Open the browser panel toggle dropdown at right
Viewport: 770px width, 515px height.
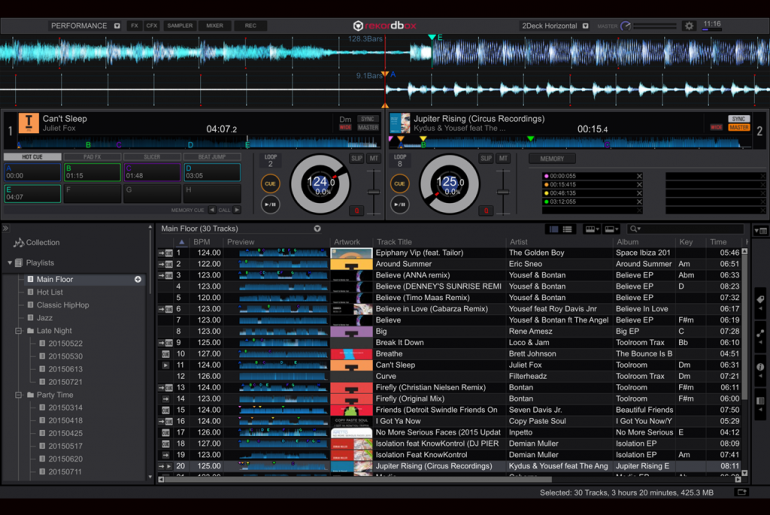pos(761,230)
